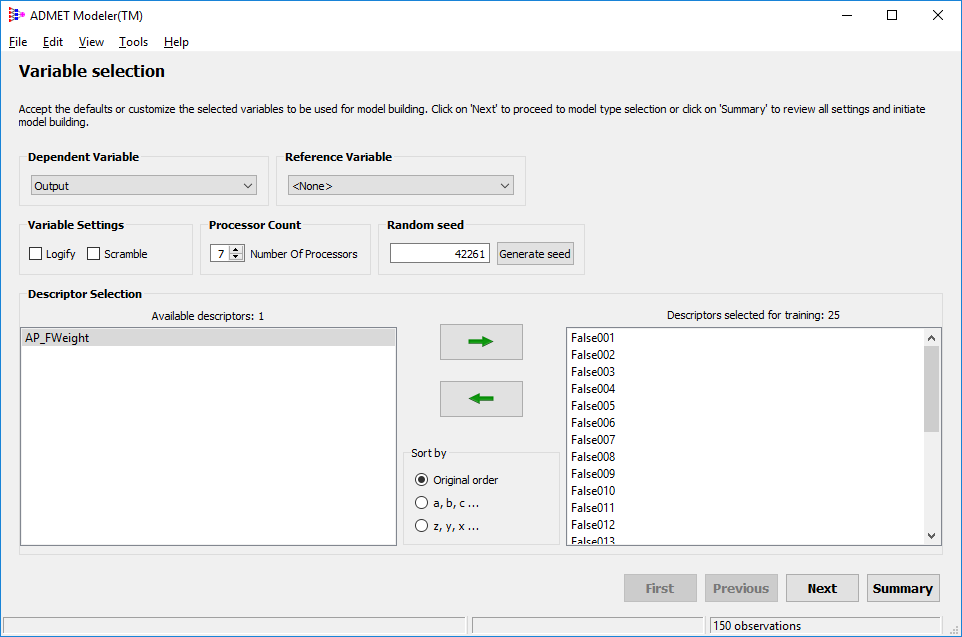The height and width of the screenshot is (637, 962).
Task: Click the Generate seed button
Action: tap(535, 253)
